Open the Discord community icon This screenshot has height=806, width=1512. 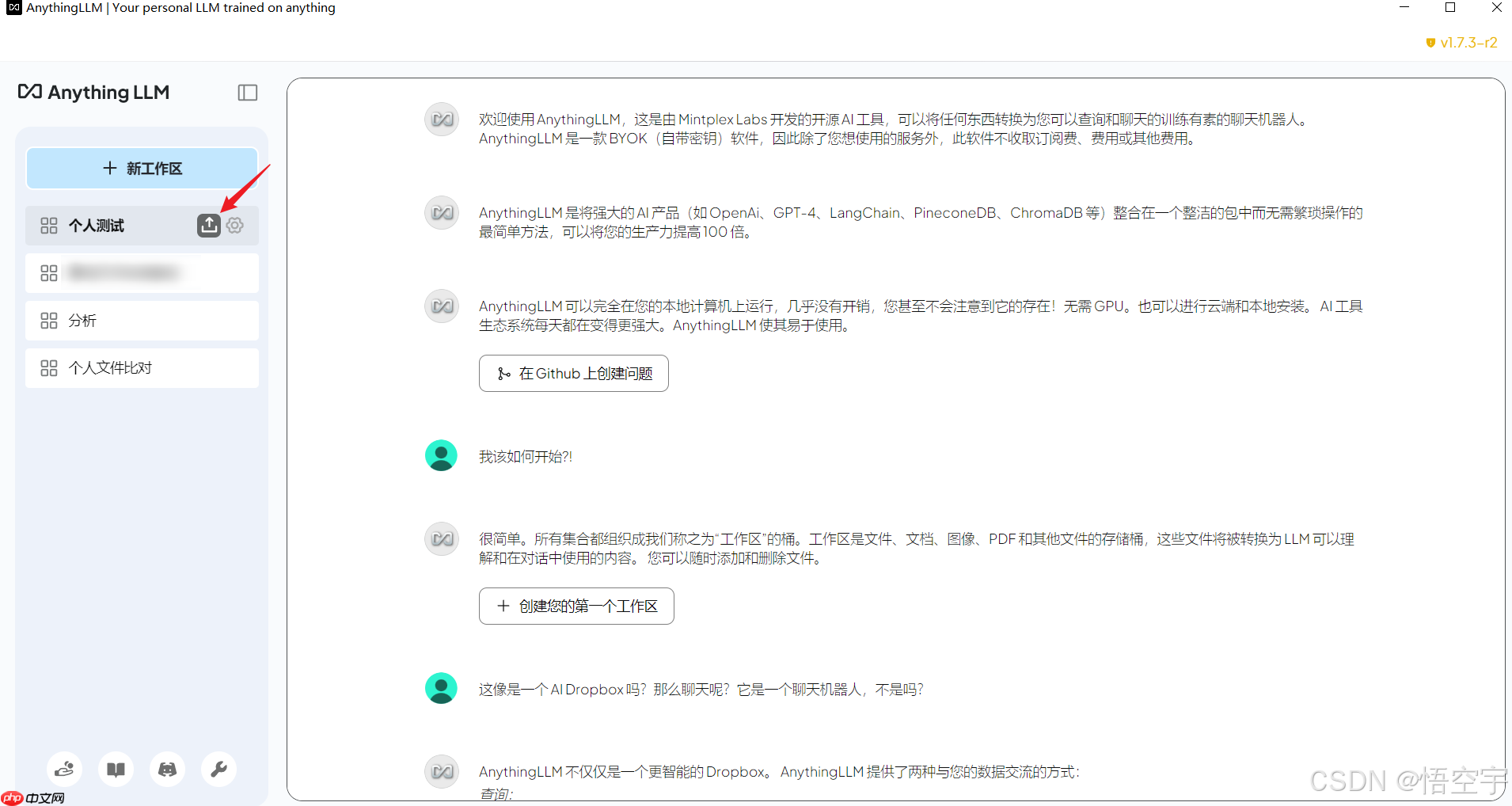tap(167, 769)
